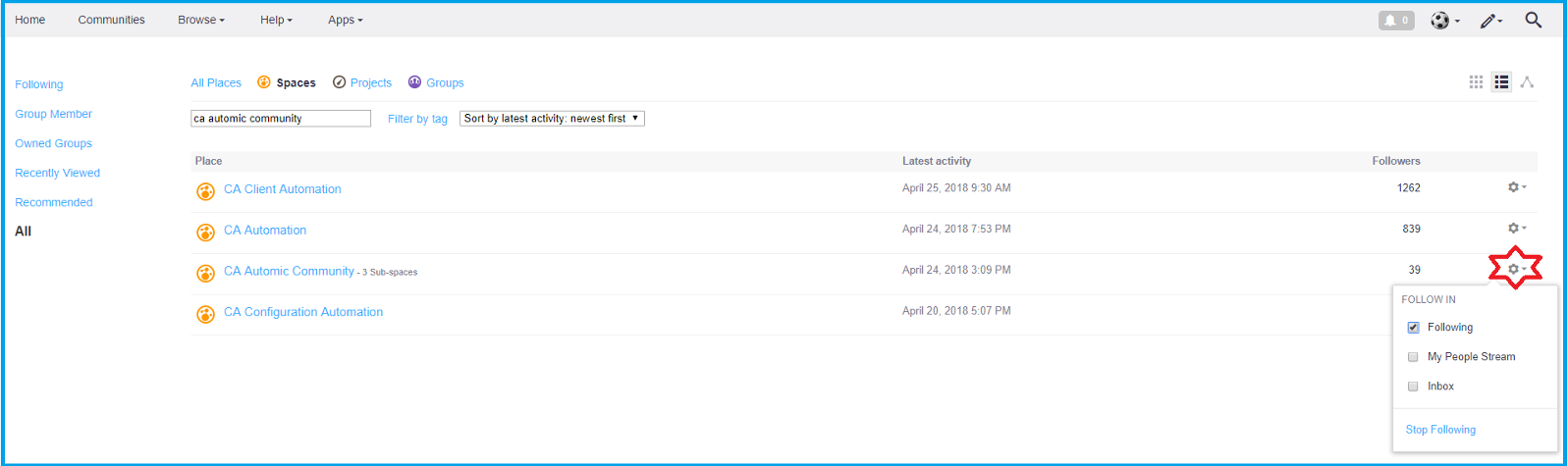Open CA Automation space link
1568x466 pixels.
point(265,231)
